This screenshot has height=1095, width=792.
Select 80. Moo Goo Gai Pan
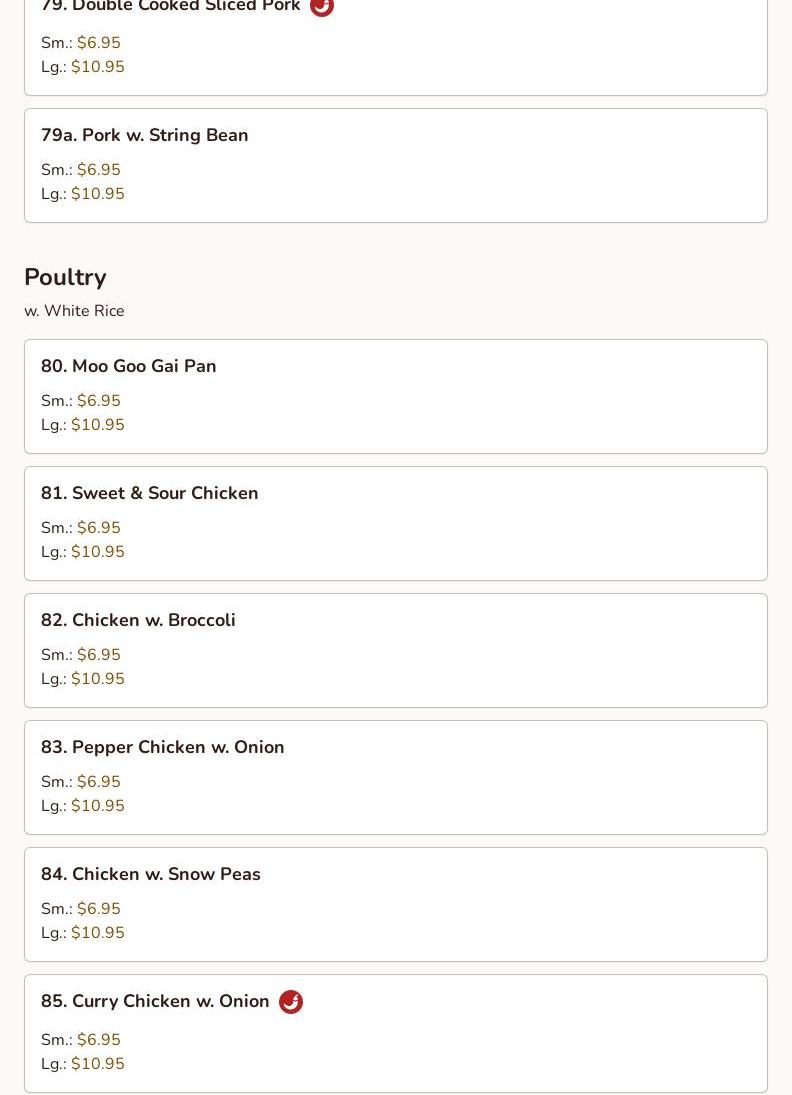coord(396,397)
